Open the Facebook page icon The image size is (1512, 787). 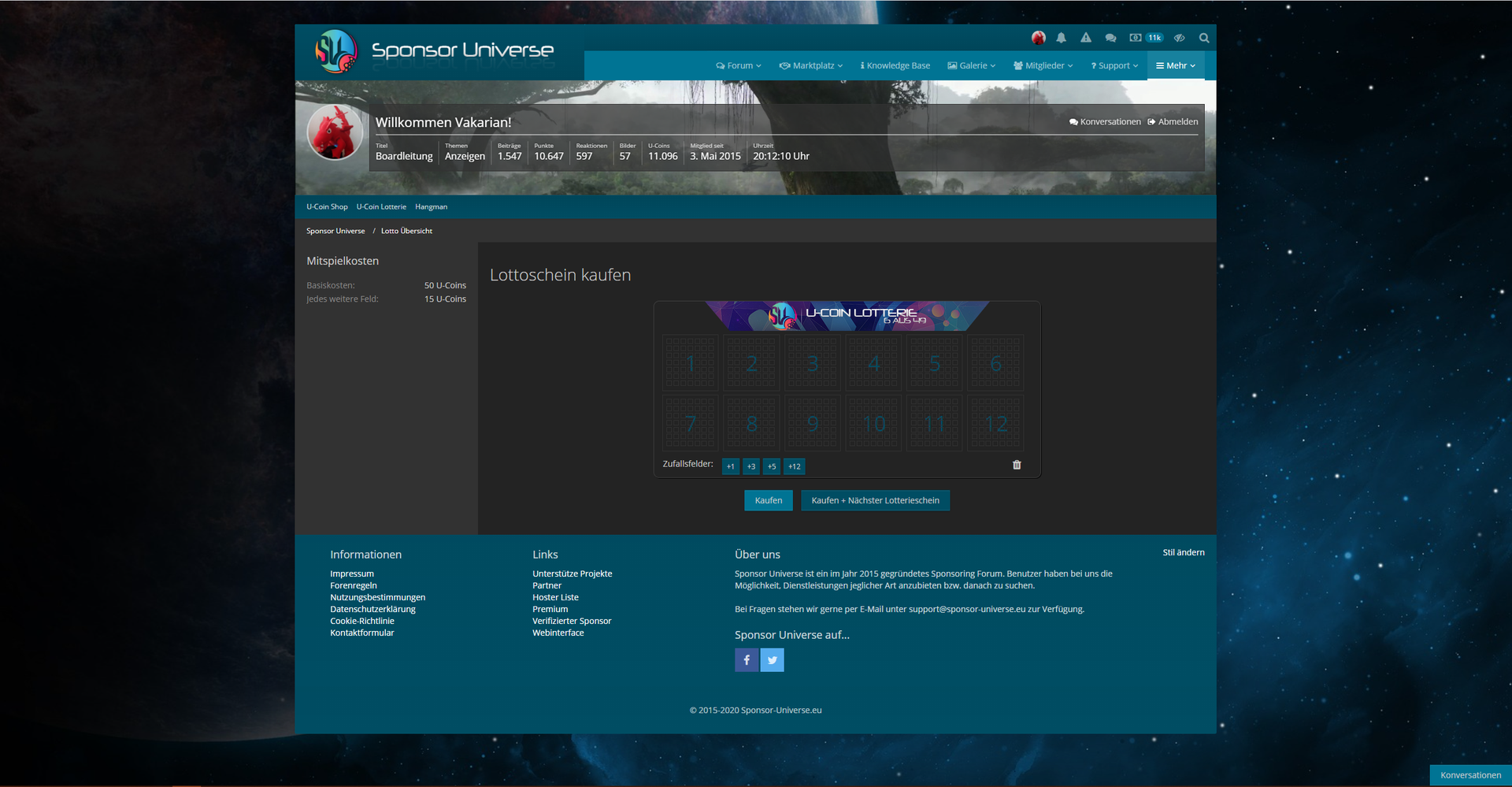point(747,660)
